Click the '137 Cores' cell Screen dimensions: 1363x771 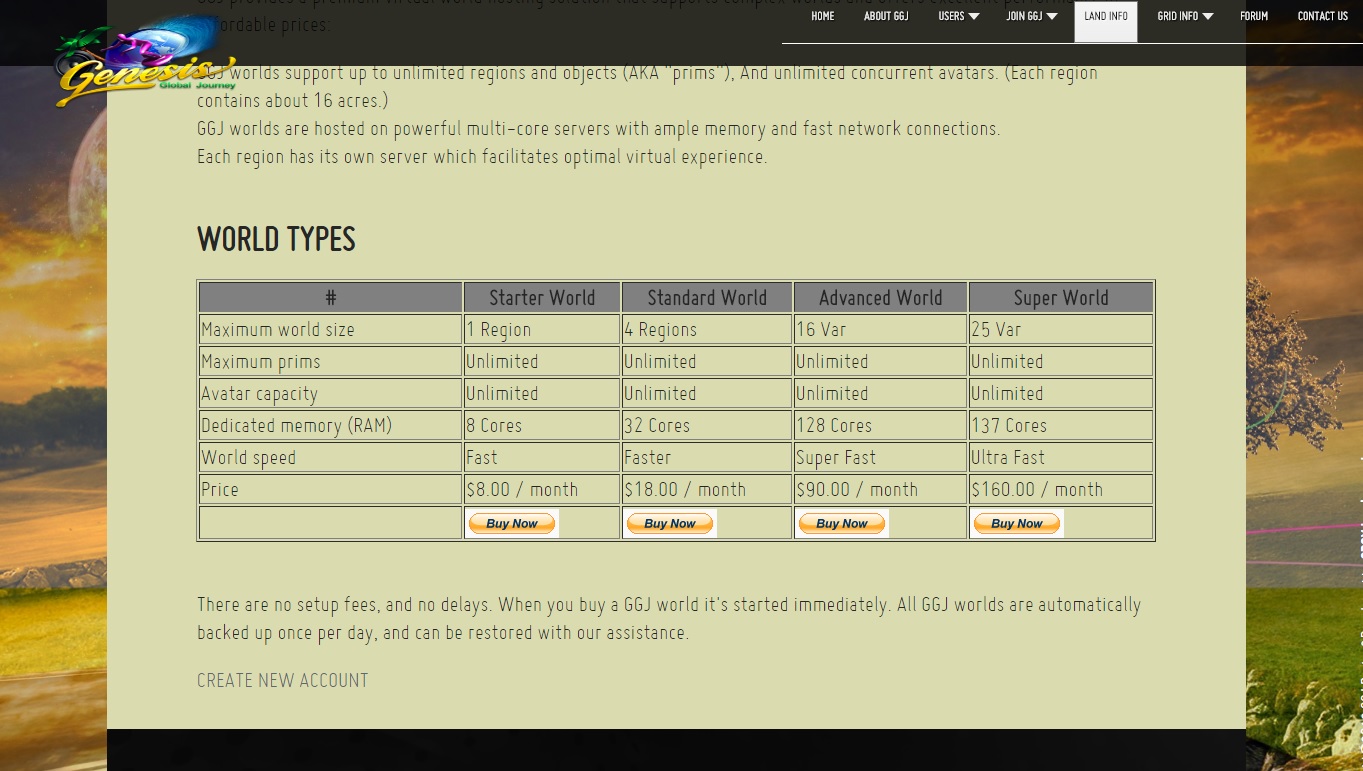(1061, 425)
